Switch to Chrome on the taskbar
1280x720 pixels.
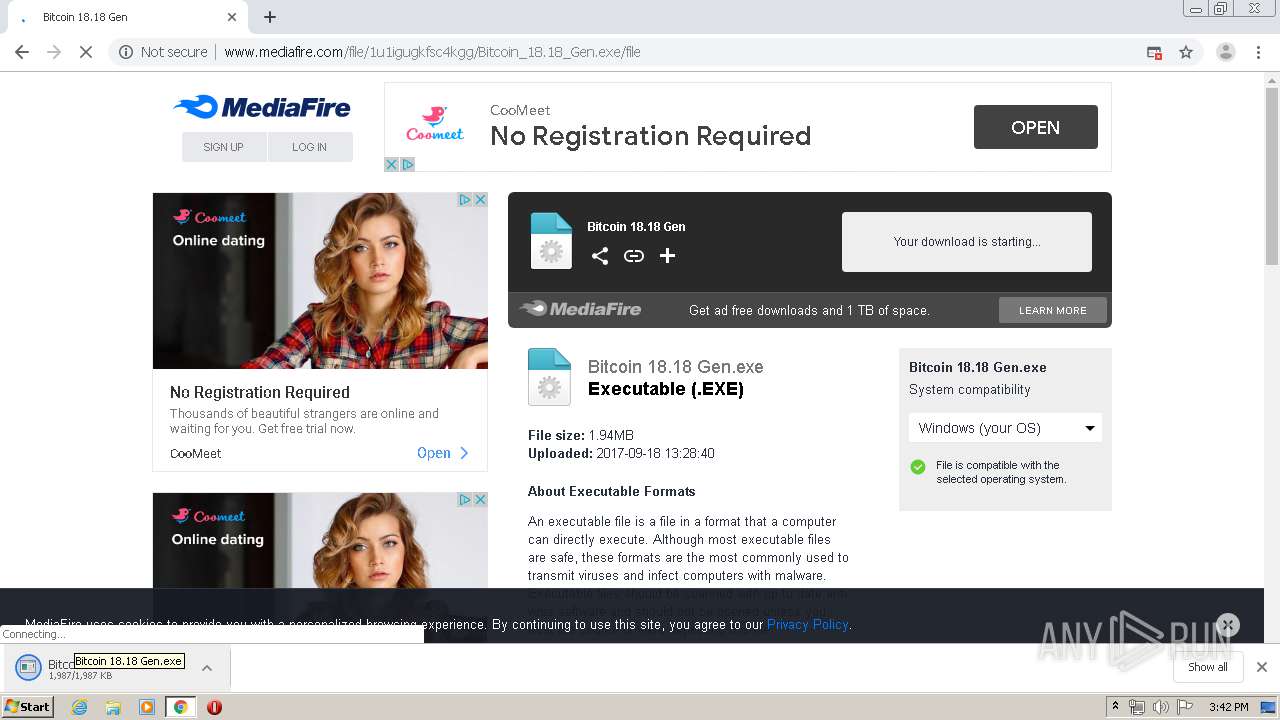180,707
